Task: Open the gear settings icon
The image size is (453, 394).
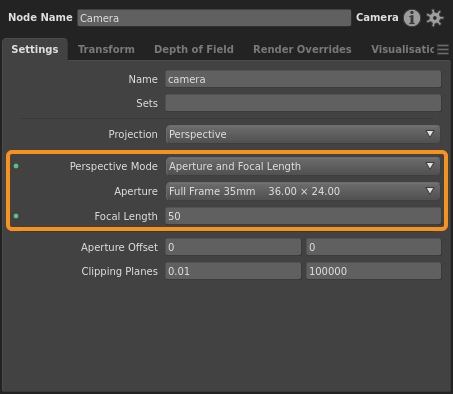Action: point(435,18)
